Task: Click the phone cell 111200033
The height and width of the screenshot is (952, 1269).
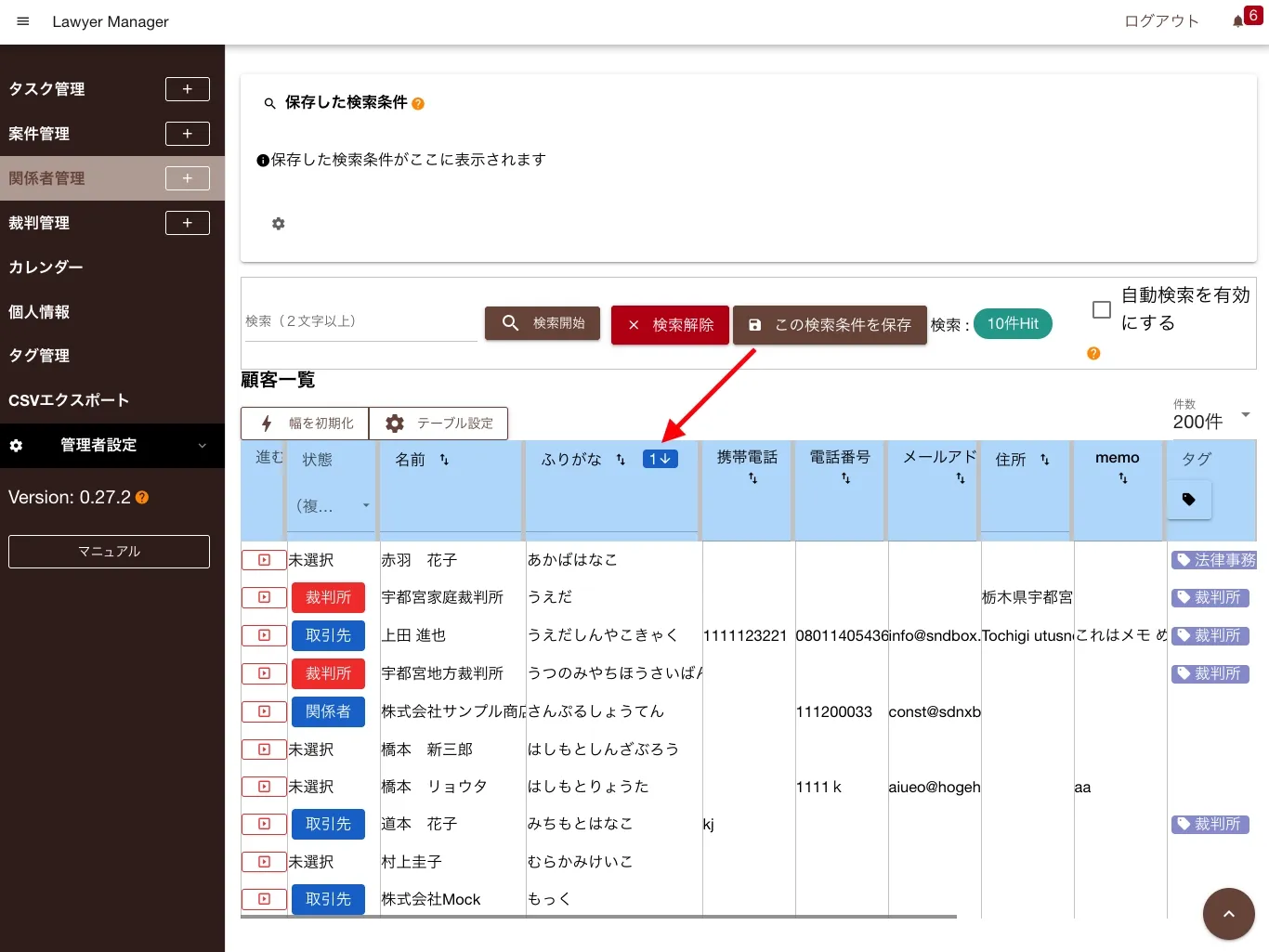Action: pos(834,711)
